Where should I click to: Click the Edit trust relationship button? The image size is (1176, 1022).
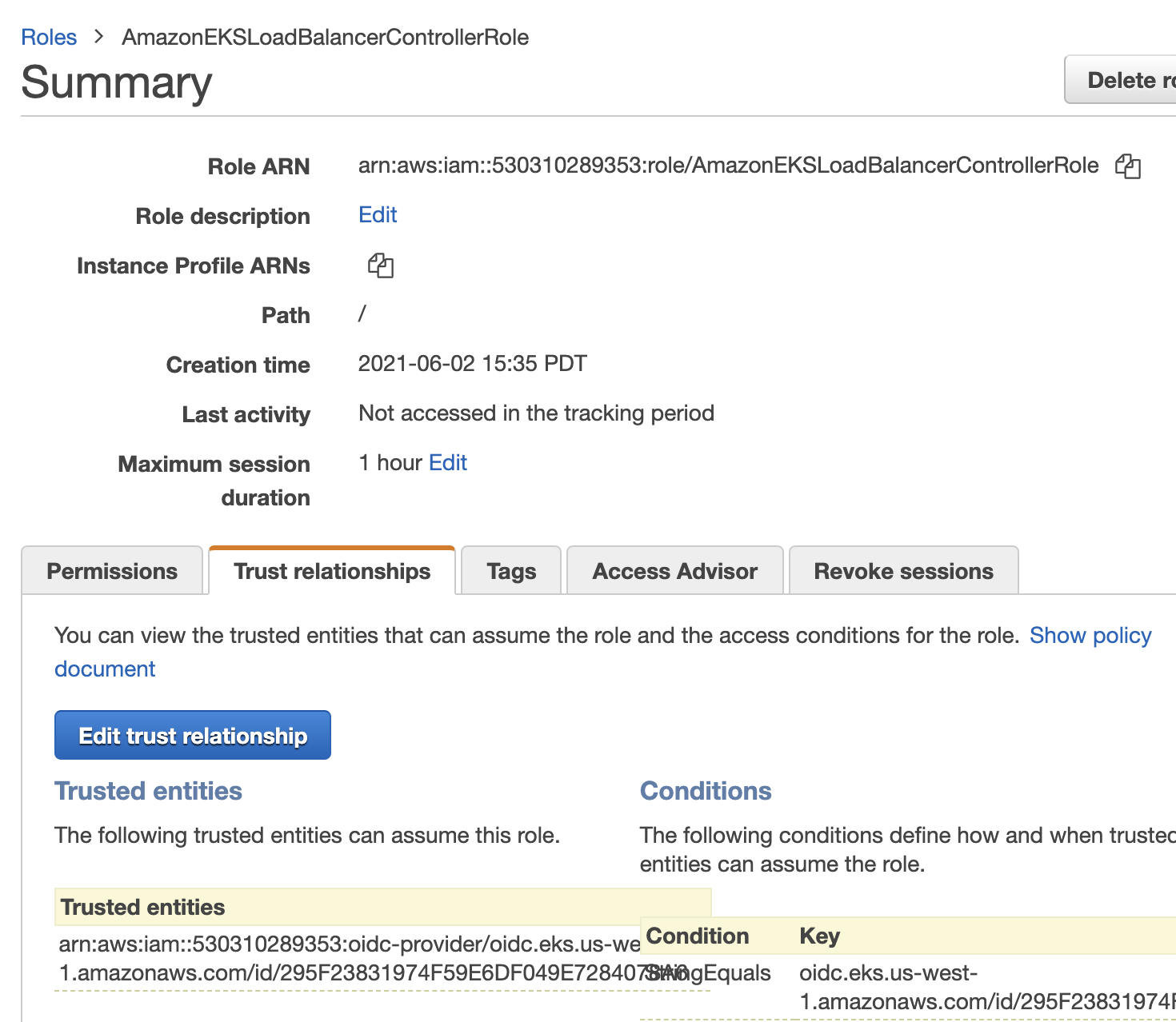[x=193, y=735]
